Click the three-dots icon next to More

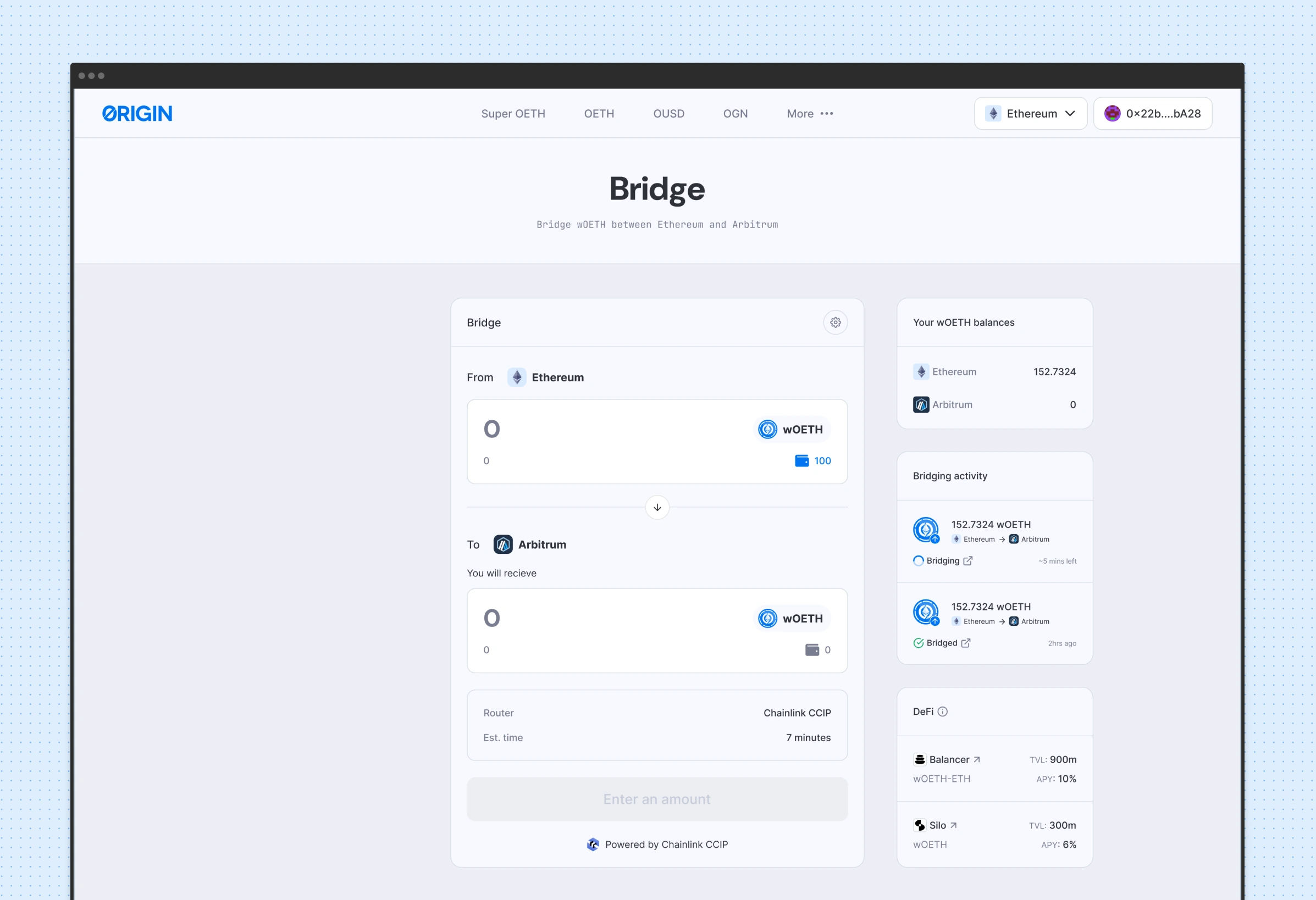click(x=827, y=114)
